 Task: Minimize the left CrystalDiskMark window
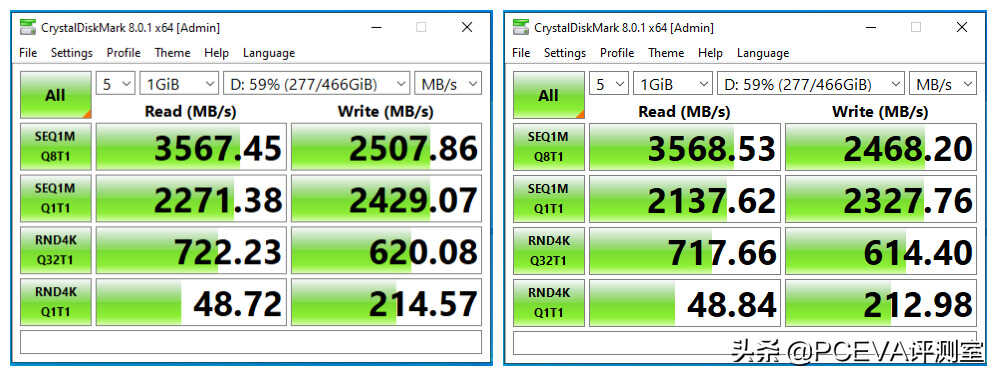(376, 27)
